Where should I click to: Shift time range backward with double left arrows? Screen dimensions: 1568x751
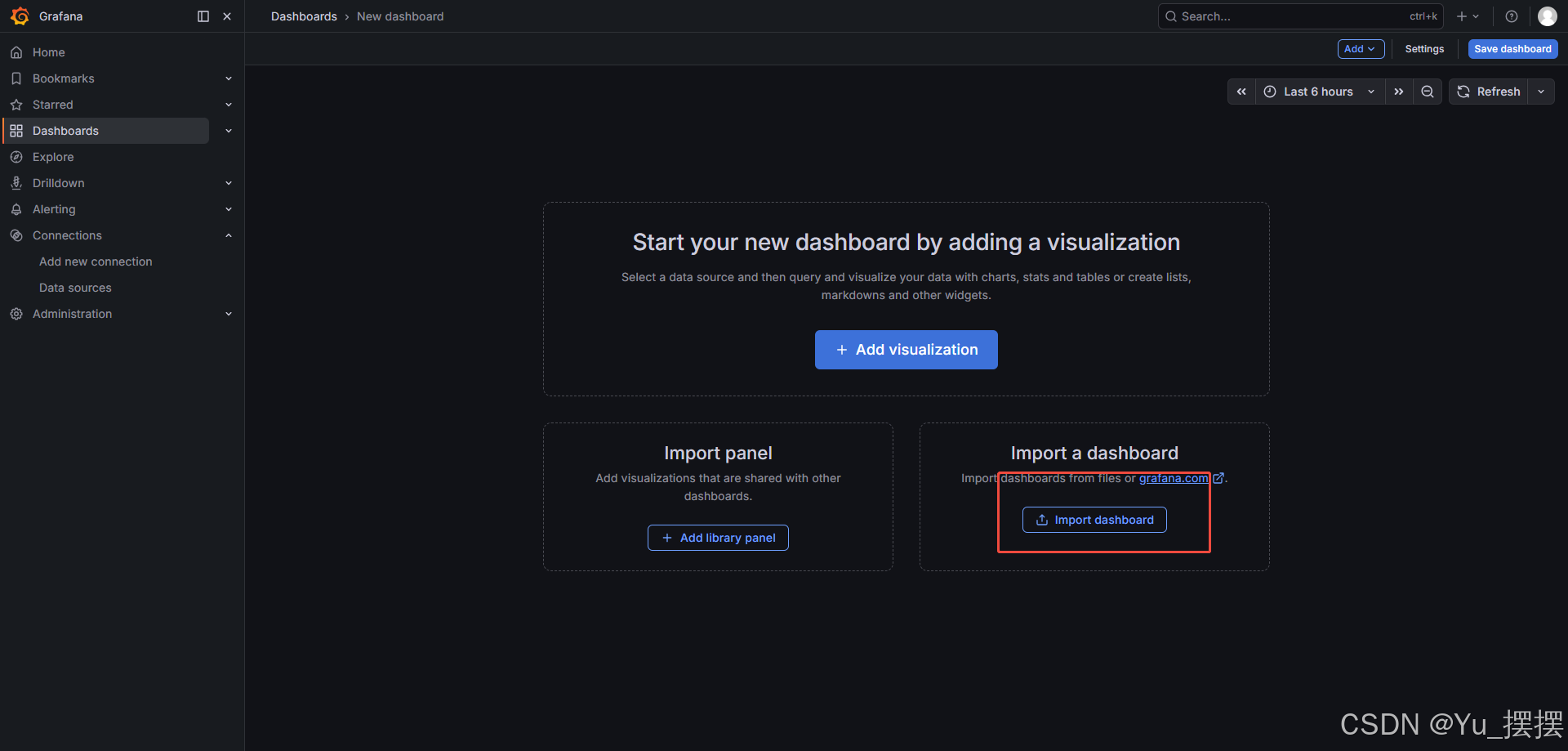(x=1241, y=92)
